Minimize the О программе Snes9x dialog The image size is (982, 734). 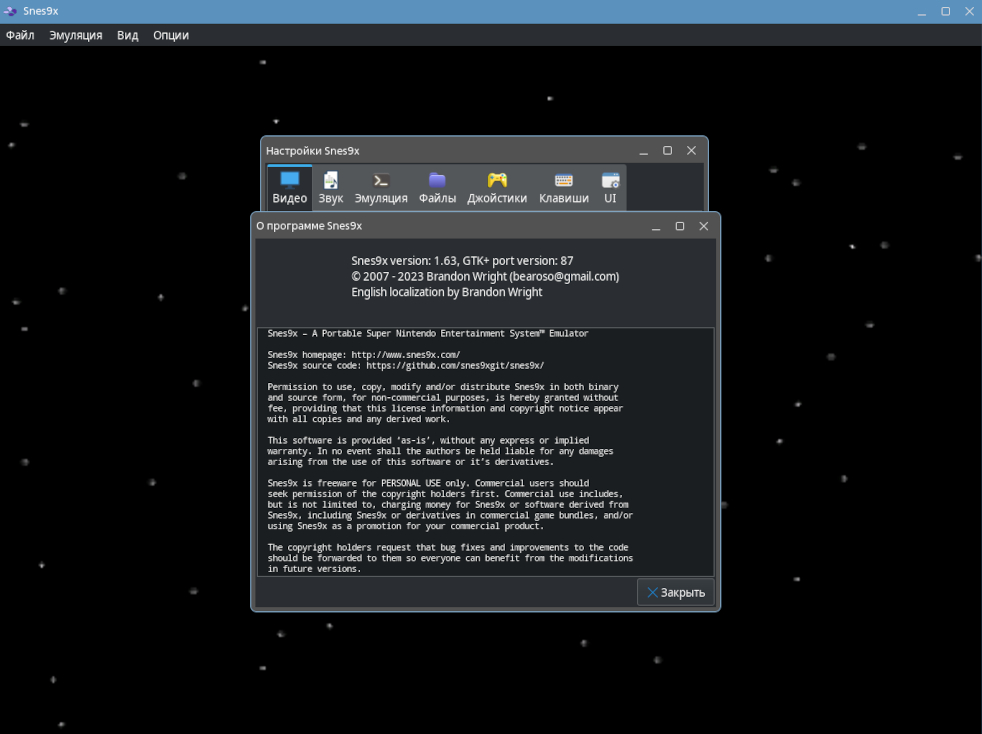coord(656,226)
